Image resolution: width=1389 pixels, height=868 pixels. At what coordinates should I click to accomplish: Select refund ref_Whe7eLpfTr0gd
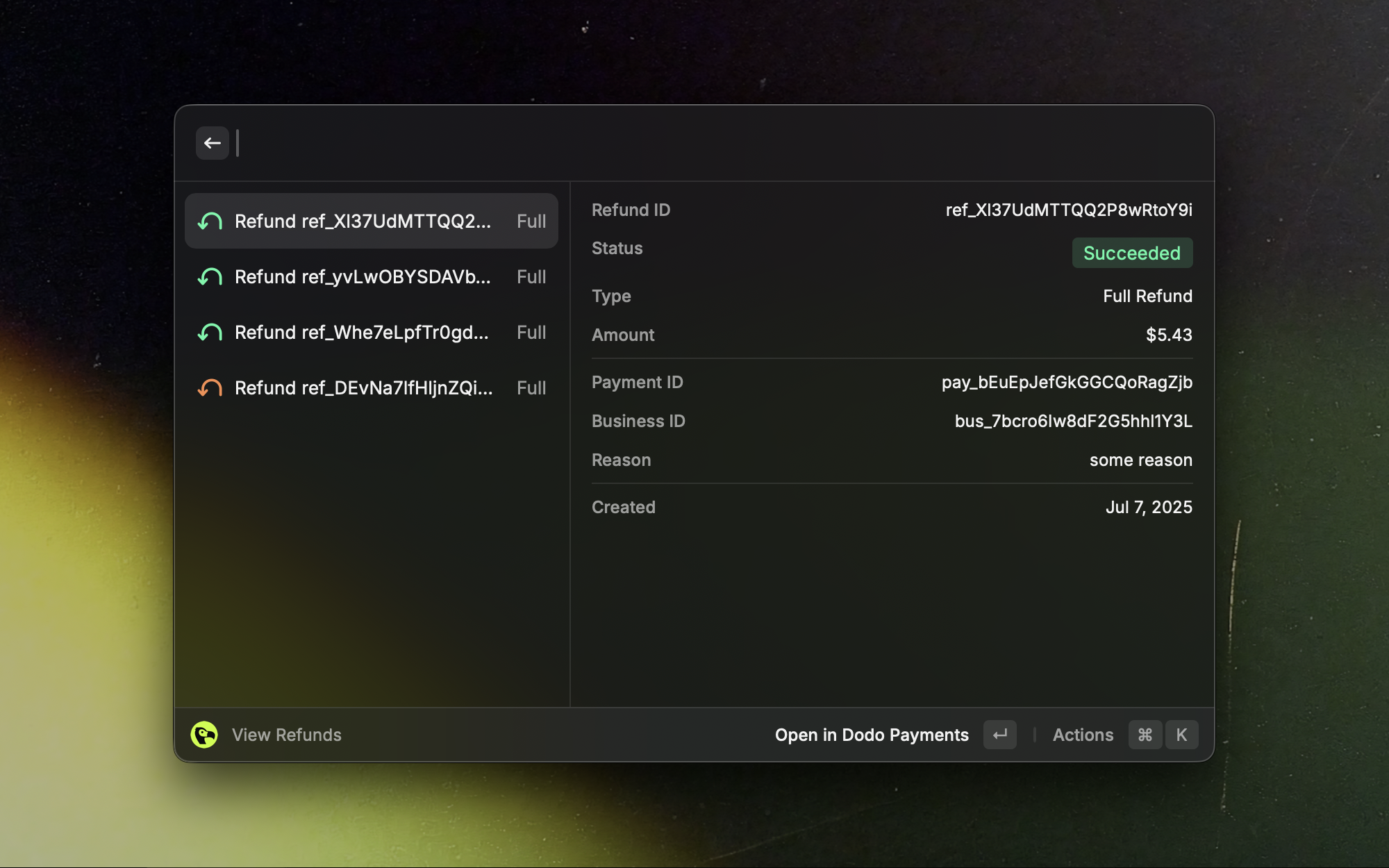click(x=361, y=332)
